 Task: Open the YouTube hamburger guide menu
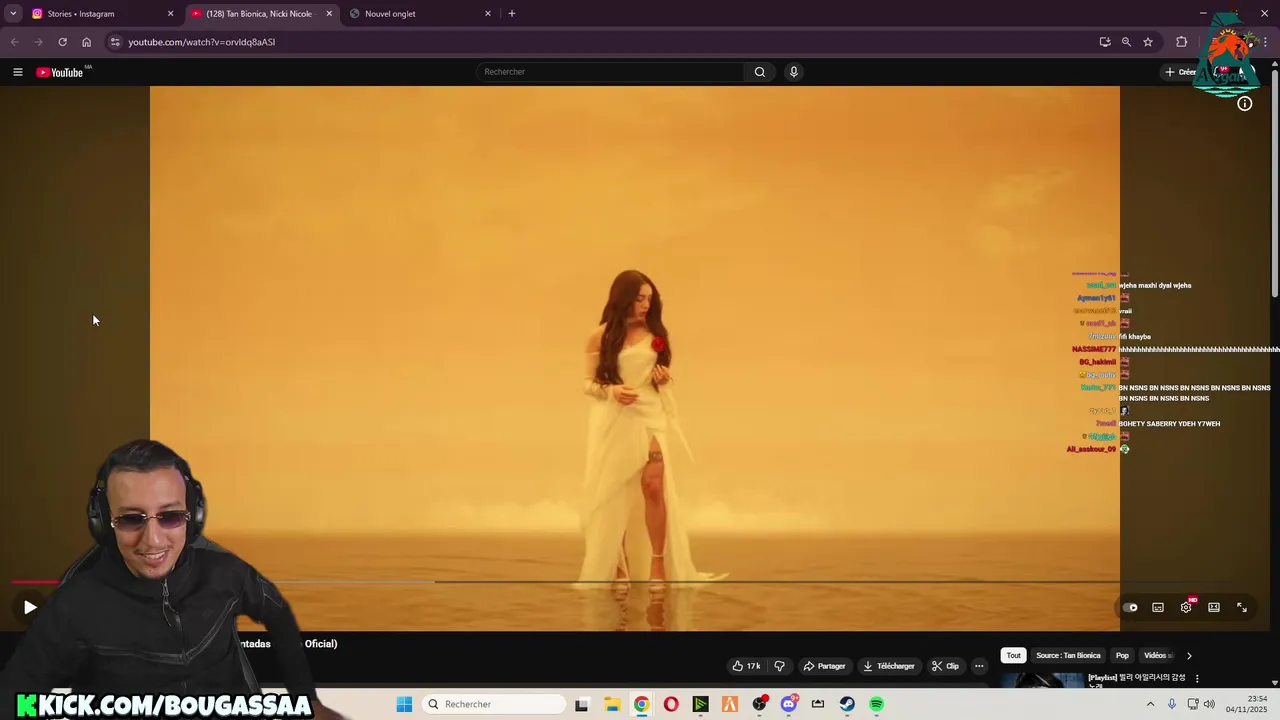tap(17, 72)
